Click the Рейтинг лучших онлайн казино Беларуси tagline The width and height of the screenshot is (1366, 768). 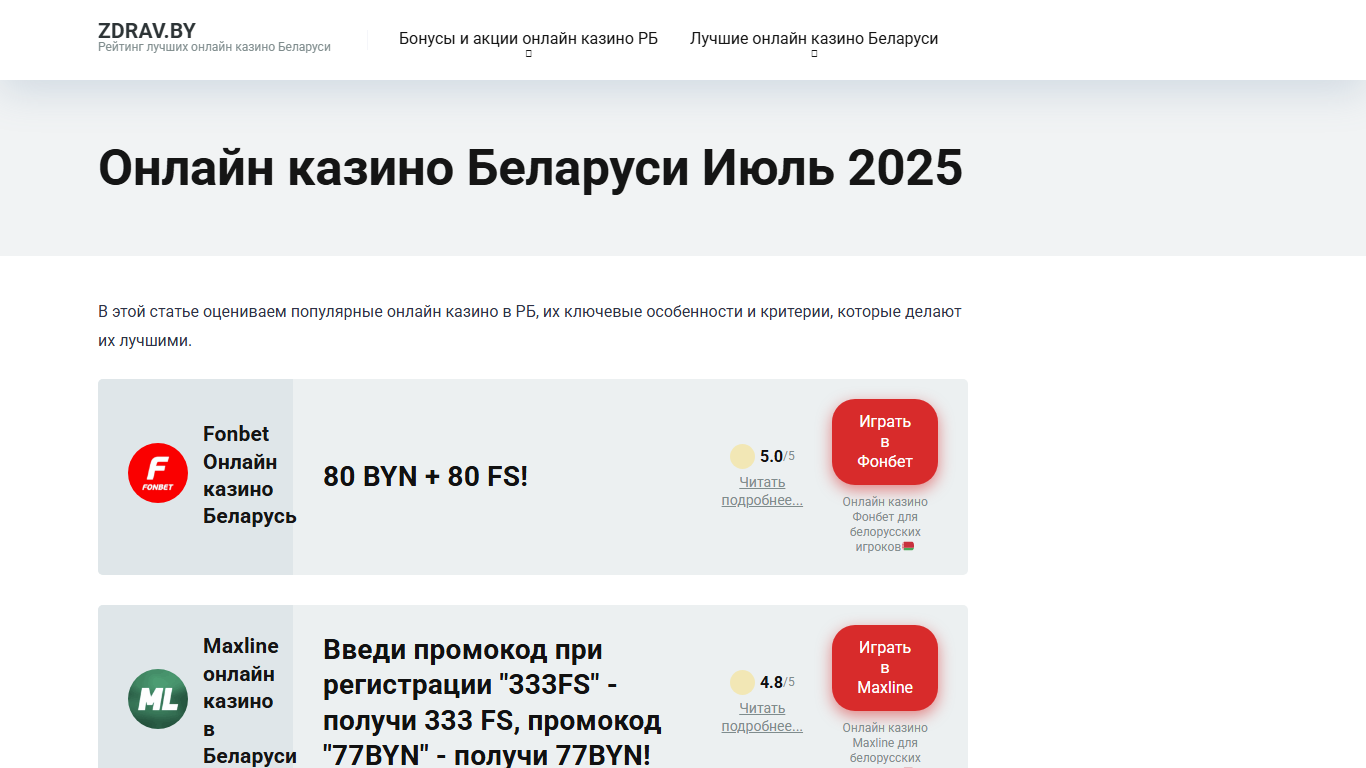(214, 47)
